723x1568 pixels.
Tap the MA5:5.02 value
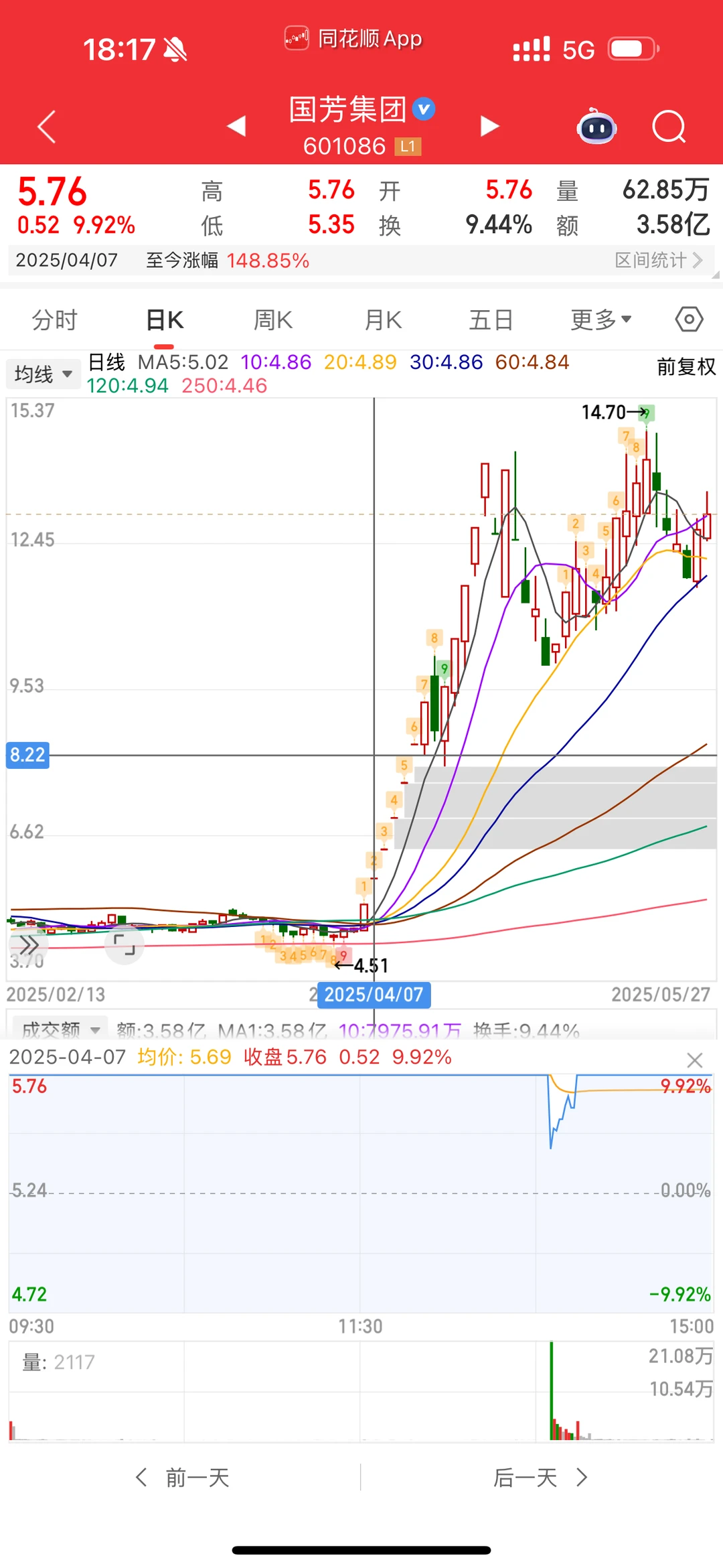183,362
